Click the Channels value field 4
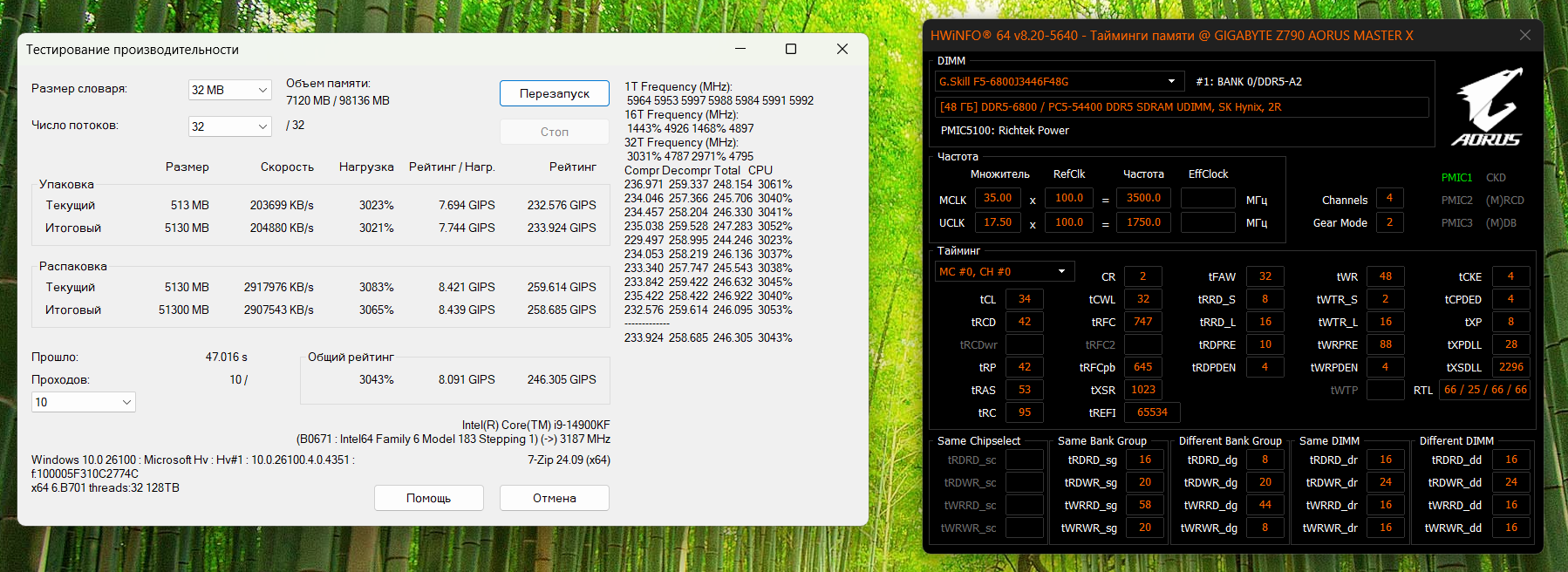The width and height of the screenshot is (1568, 572). pos(1389,198)
